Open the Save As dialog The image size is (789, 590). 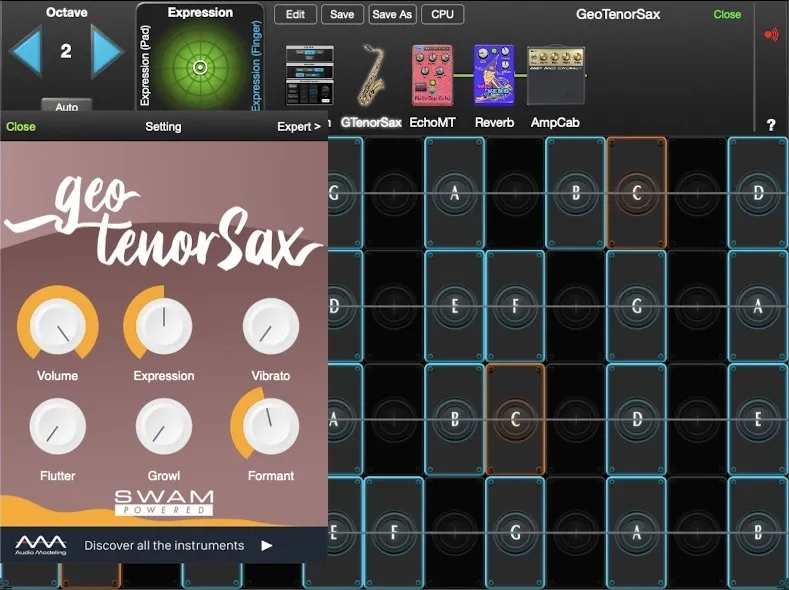[x=392, y=15]
